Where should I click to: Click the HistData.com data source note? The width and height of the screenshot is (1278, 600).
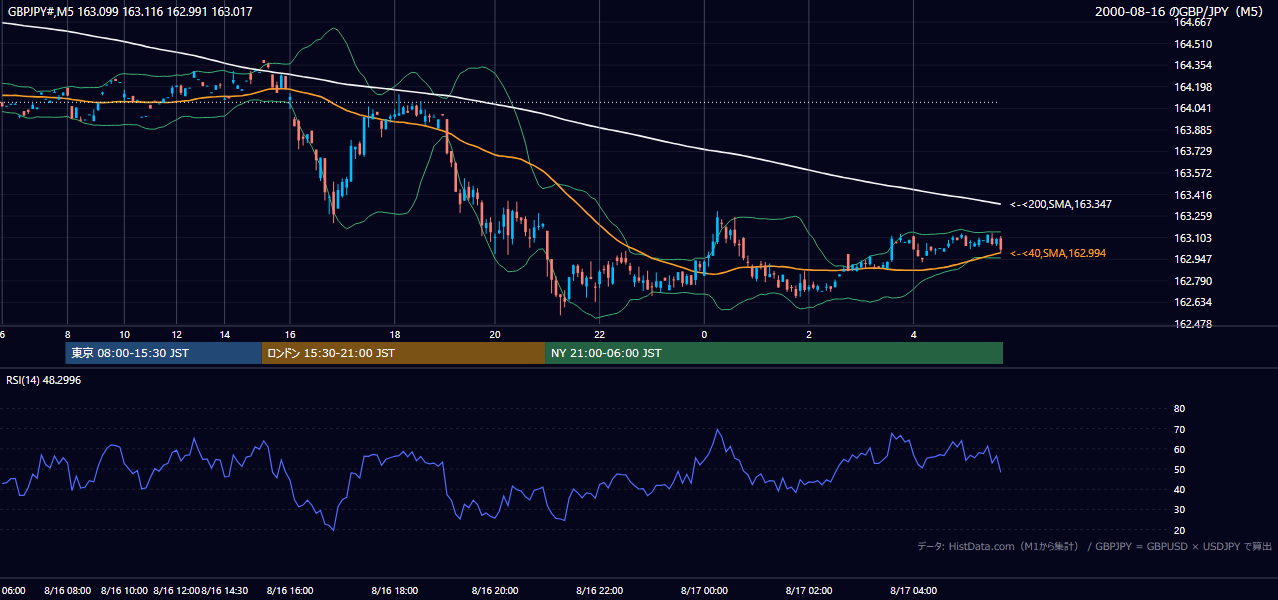point(1094,546)
